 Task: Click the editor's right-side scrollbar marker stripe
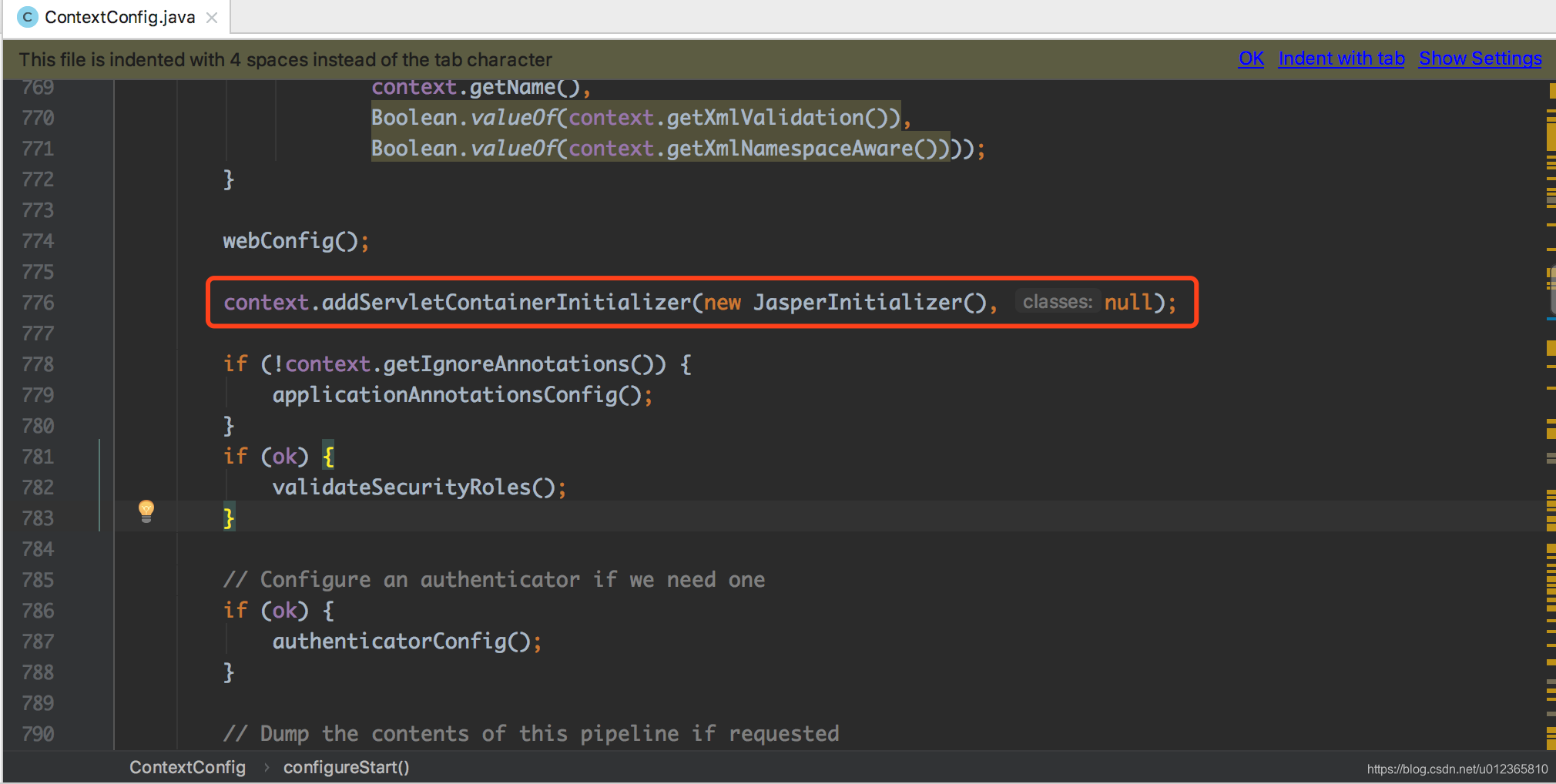tap(1550, 416)
